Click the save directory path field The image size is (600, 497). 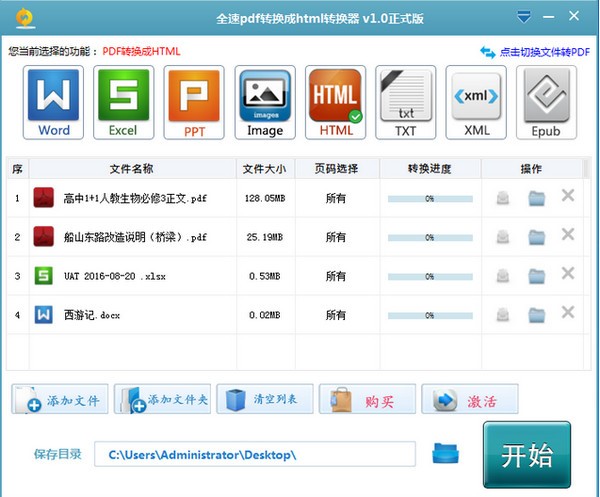(255, 455)
